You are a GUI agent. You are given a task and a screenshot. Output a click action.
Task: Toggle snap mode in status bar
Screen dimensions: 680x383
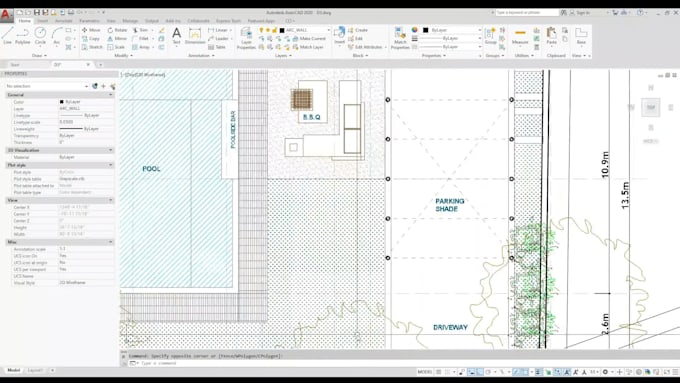447,372
